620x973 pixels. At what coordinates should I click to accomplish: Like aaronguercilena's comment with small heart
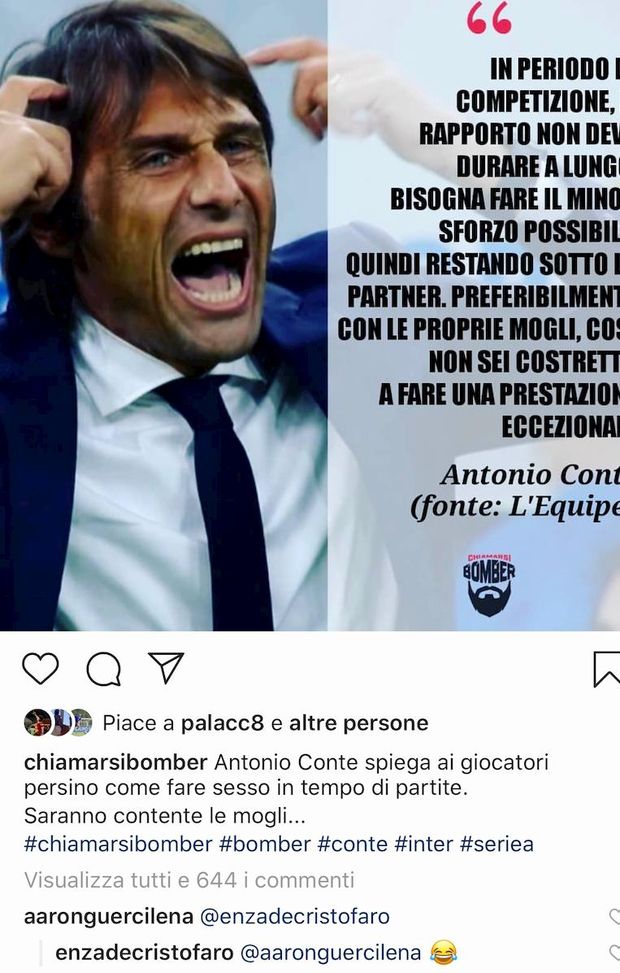point(614,917)
